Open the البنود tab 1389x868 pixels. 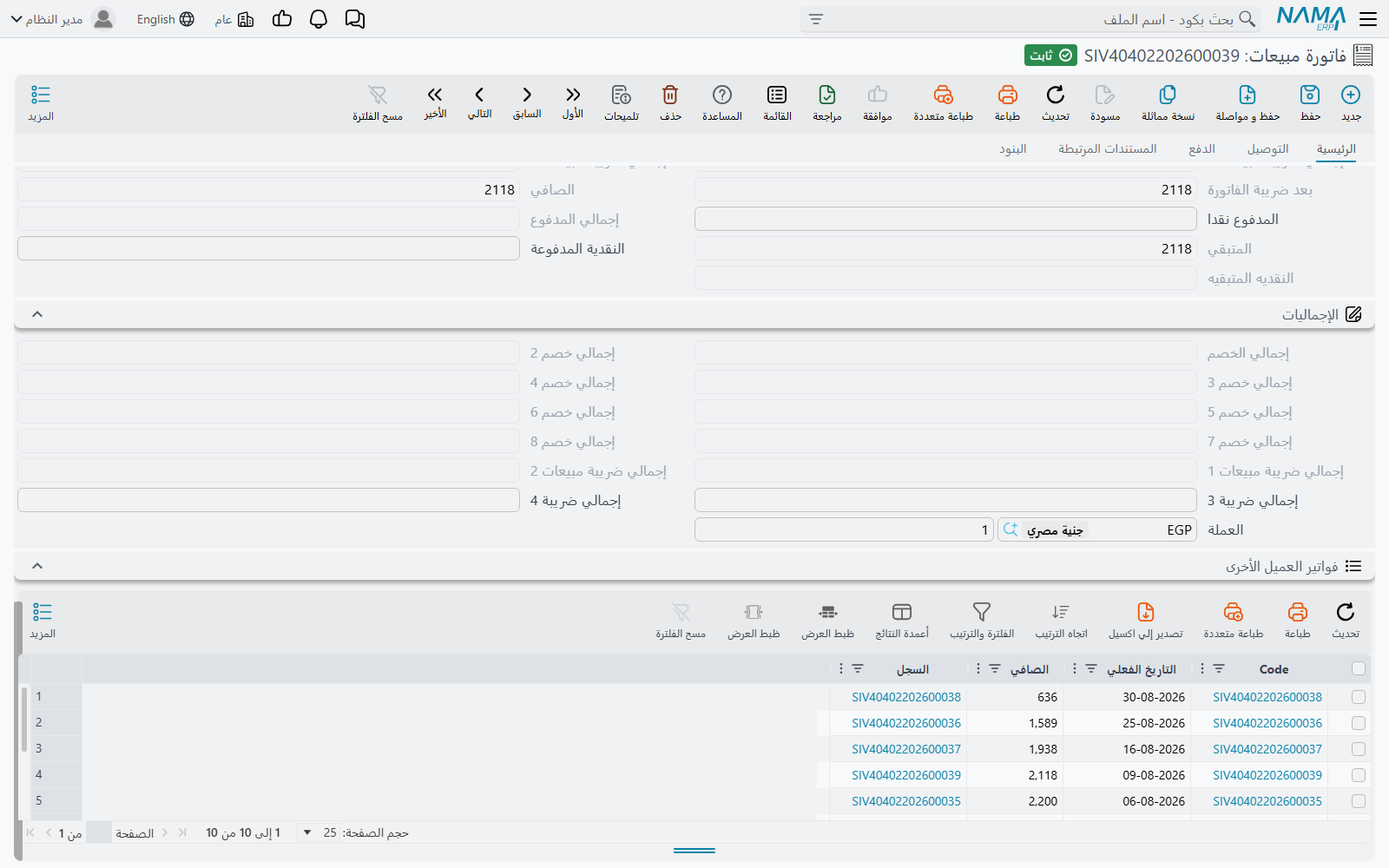[1012, 149]
